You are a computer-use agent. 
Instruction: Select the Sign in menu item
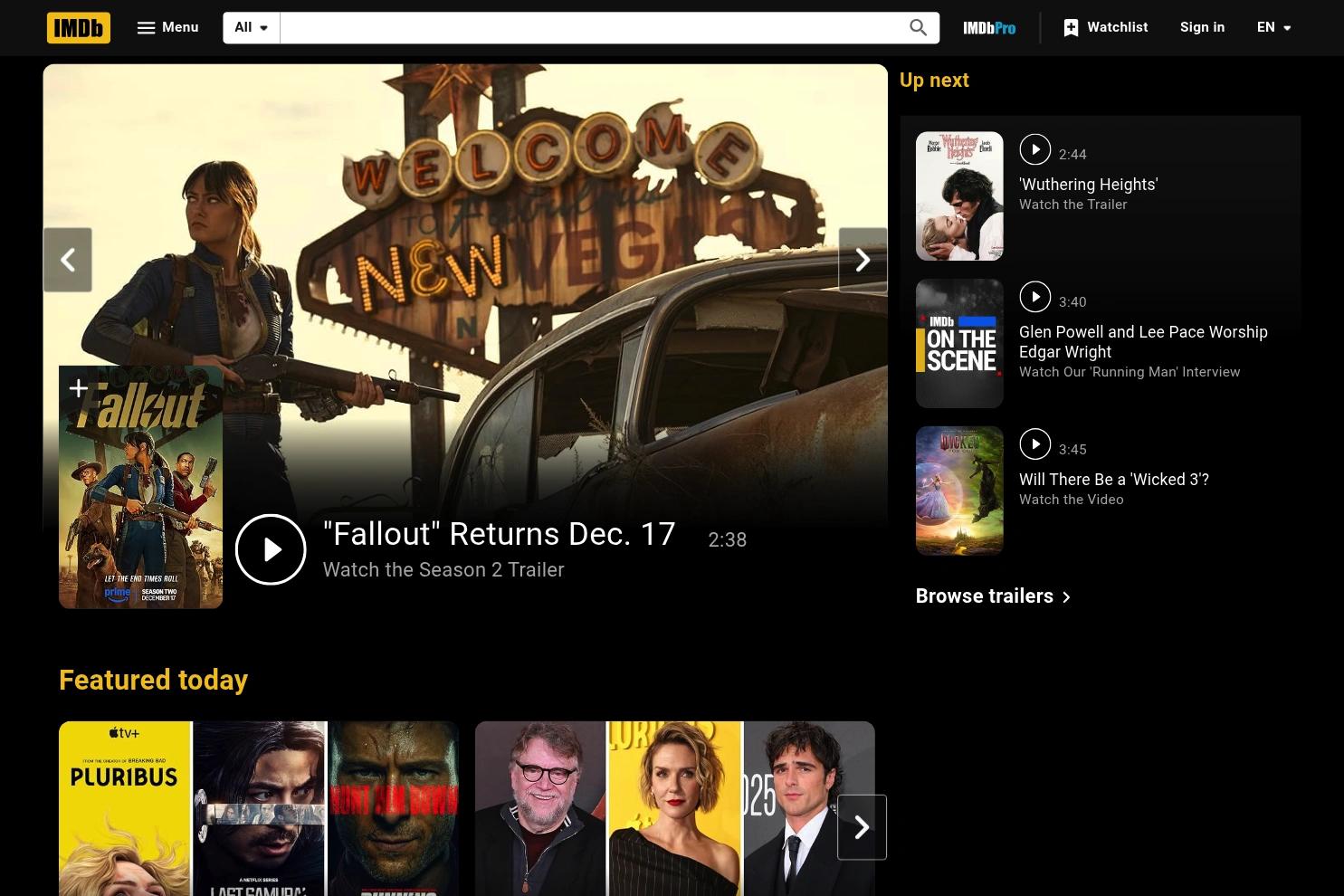point(1202,27)
